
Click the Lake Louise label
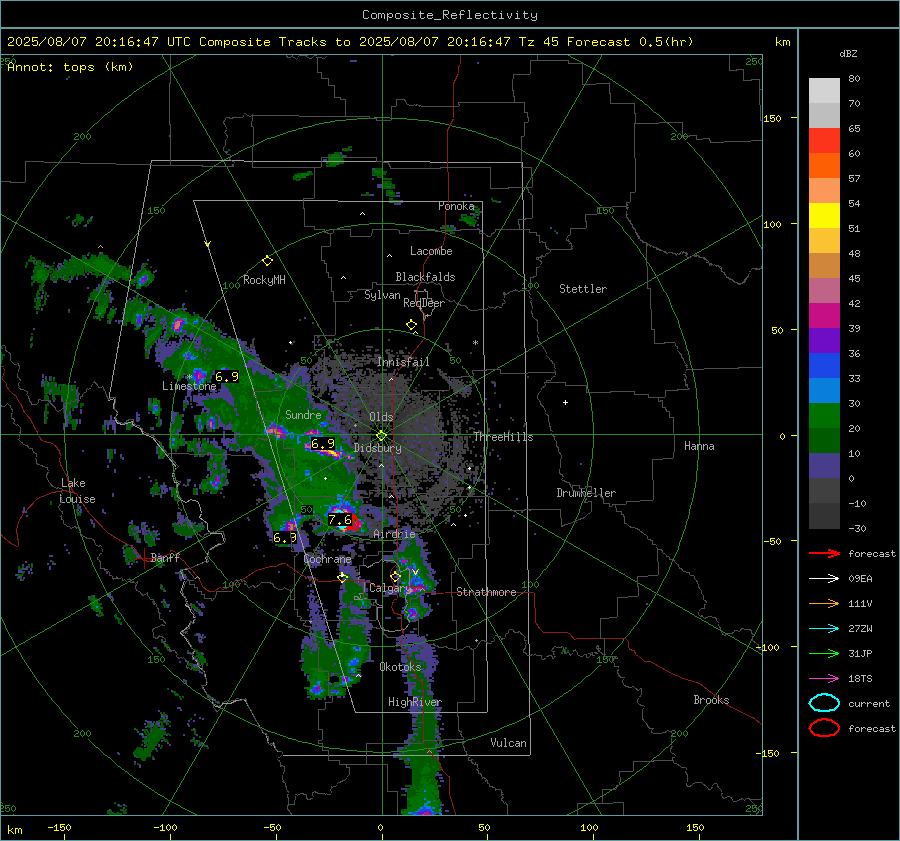[x=77, y=491]
